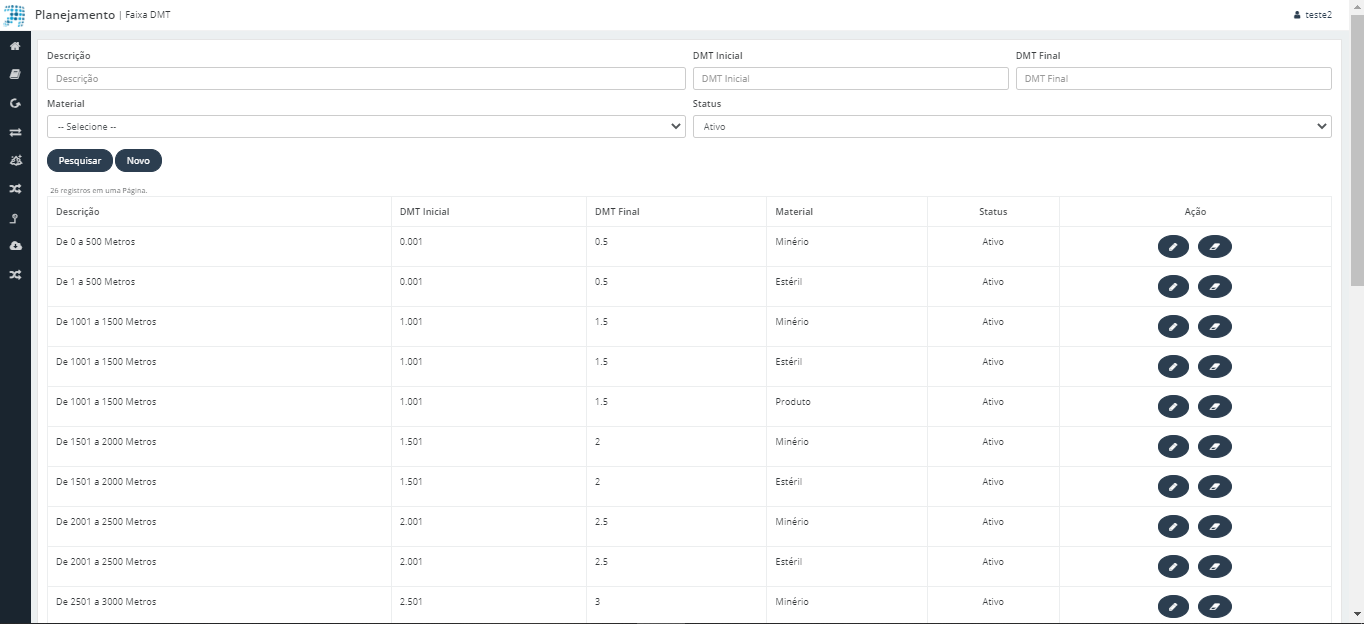Image resolution: width=1364 pixels, height=624 pixels.
Task: Erase the 2001 a 2500 Minério row
Action: pos(1214,527)
